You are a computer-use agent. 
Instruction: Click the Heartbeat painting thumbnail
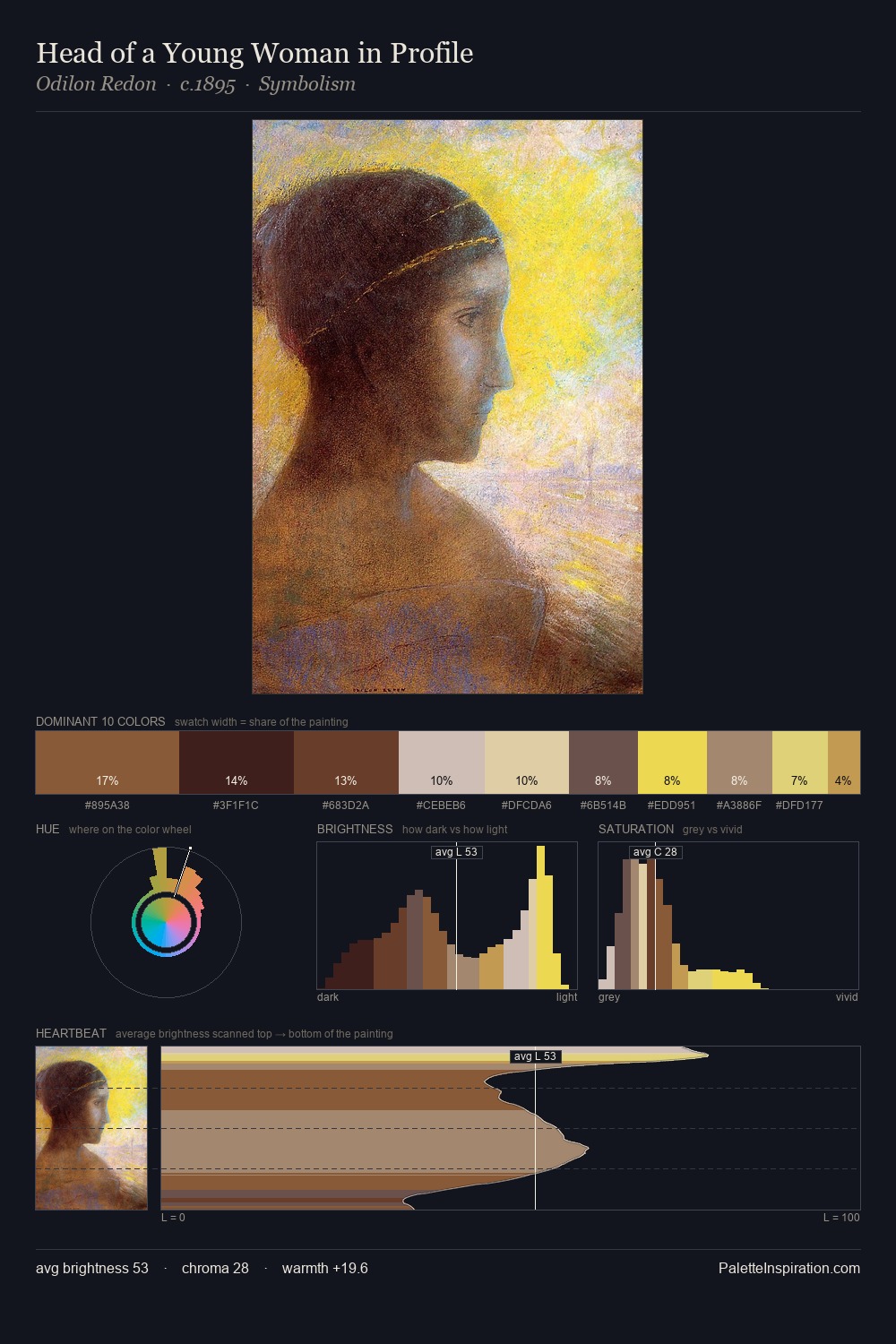[x=91, y=1128]
